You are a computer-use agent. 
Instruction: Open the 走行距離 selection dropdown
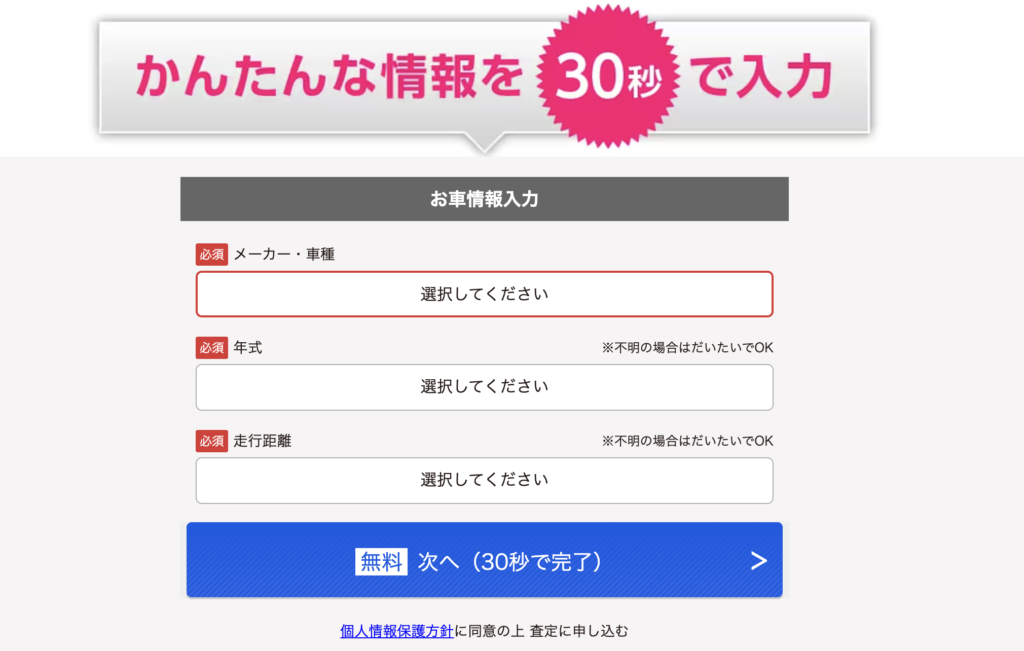pos(484,480)
